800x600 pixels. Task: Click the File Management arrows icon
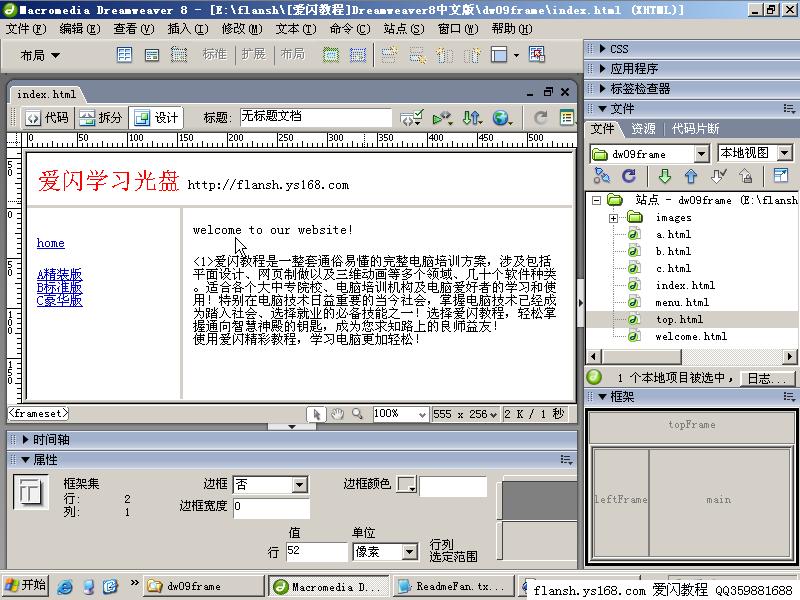[x=472, y=118]
